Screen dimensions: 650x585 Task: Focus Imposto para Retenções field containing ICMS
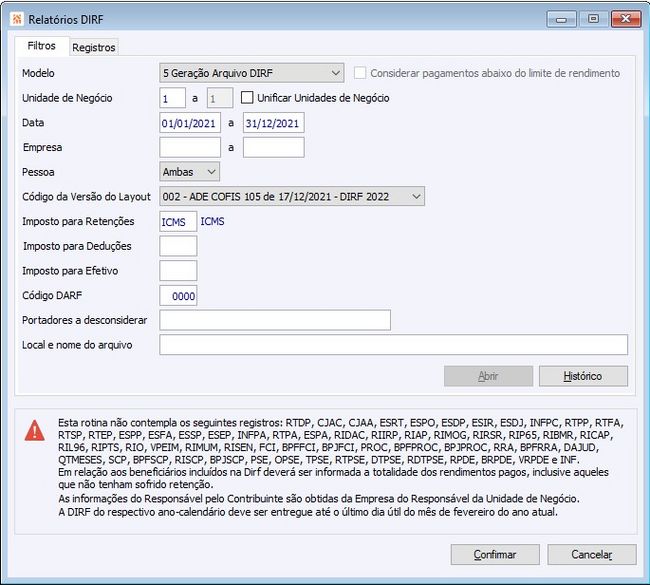[178, 222]
